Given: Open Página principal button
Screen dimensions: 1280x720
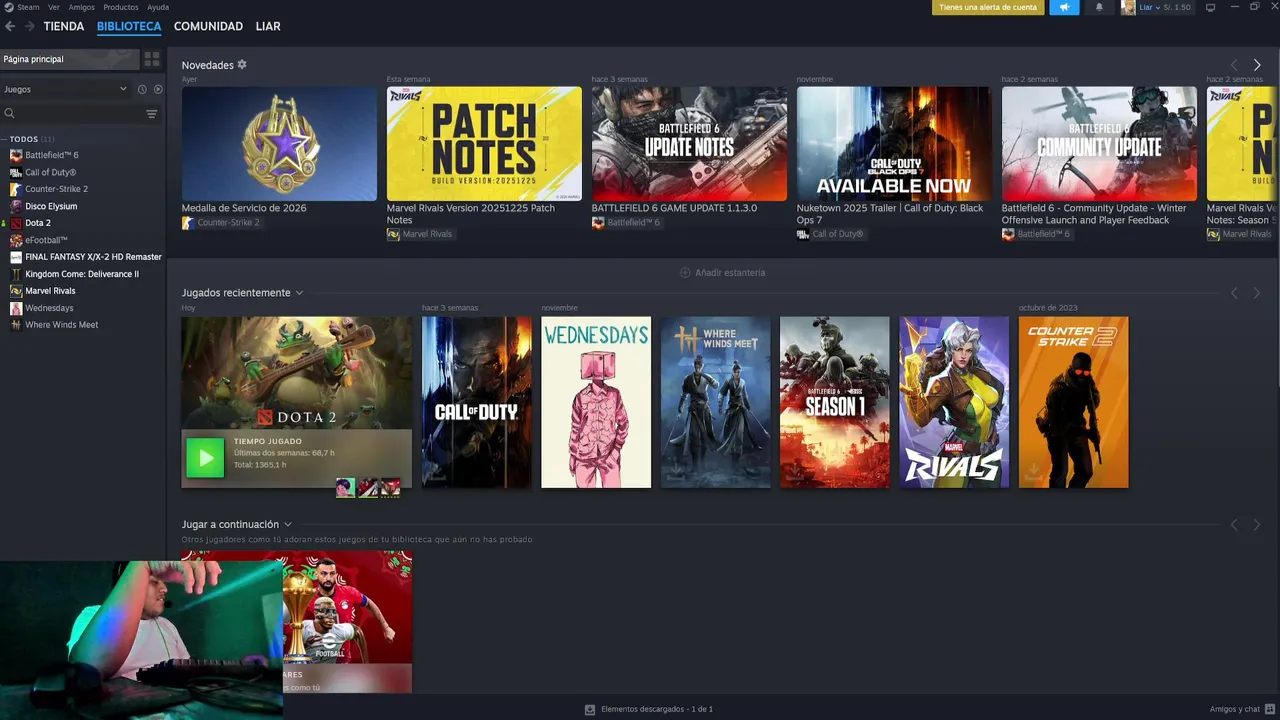Looking at the screenshot, I should coord(68,59).
